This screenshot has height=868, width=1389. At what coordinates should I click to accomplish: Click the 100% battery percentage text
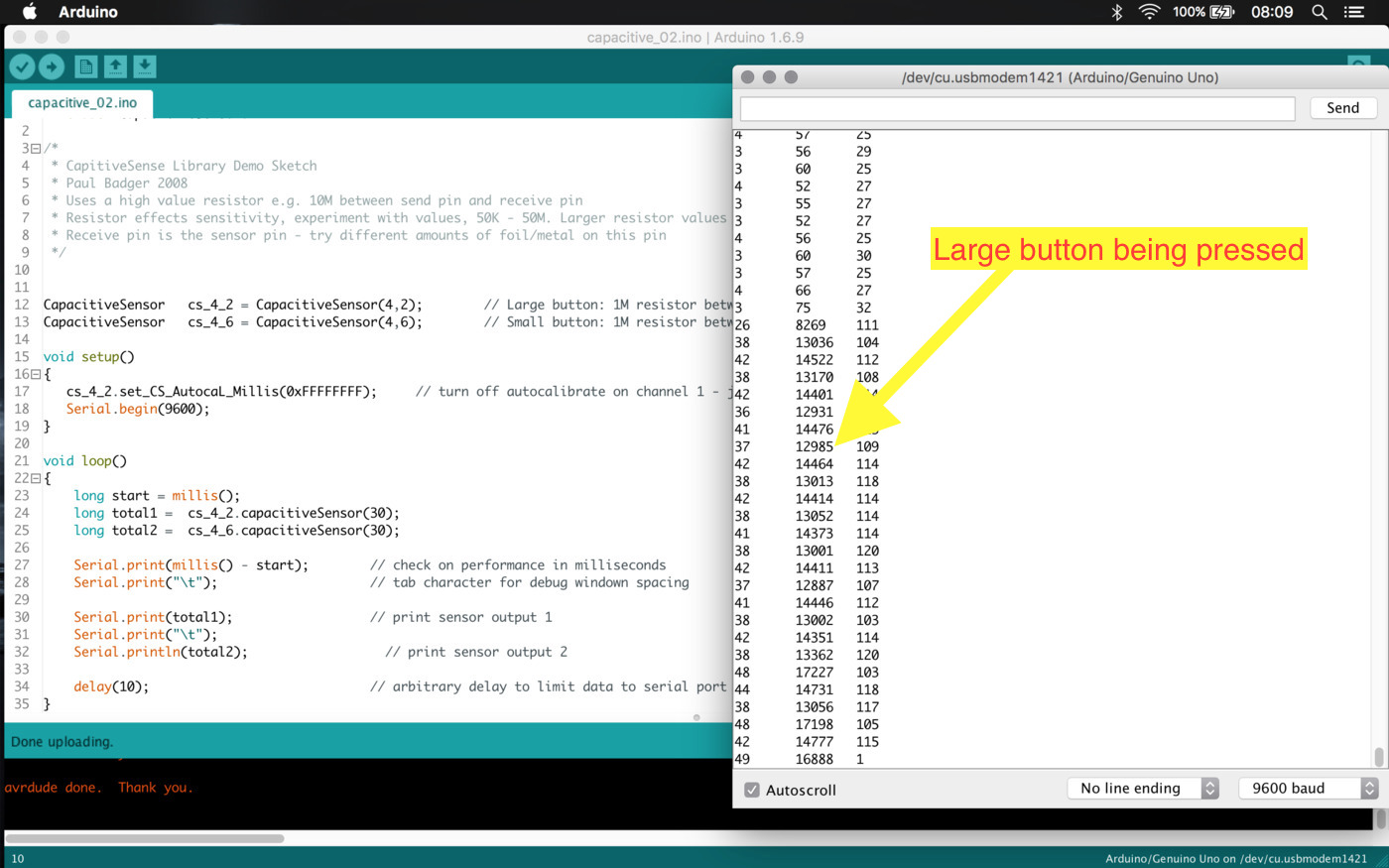tap(1189, 12)
